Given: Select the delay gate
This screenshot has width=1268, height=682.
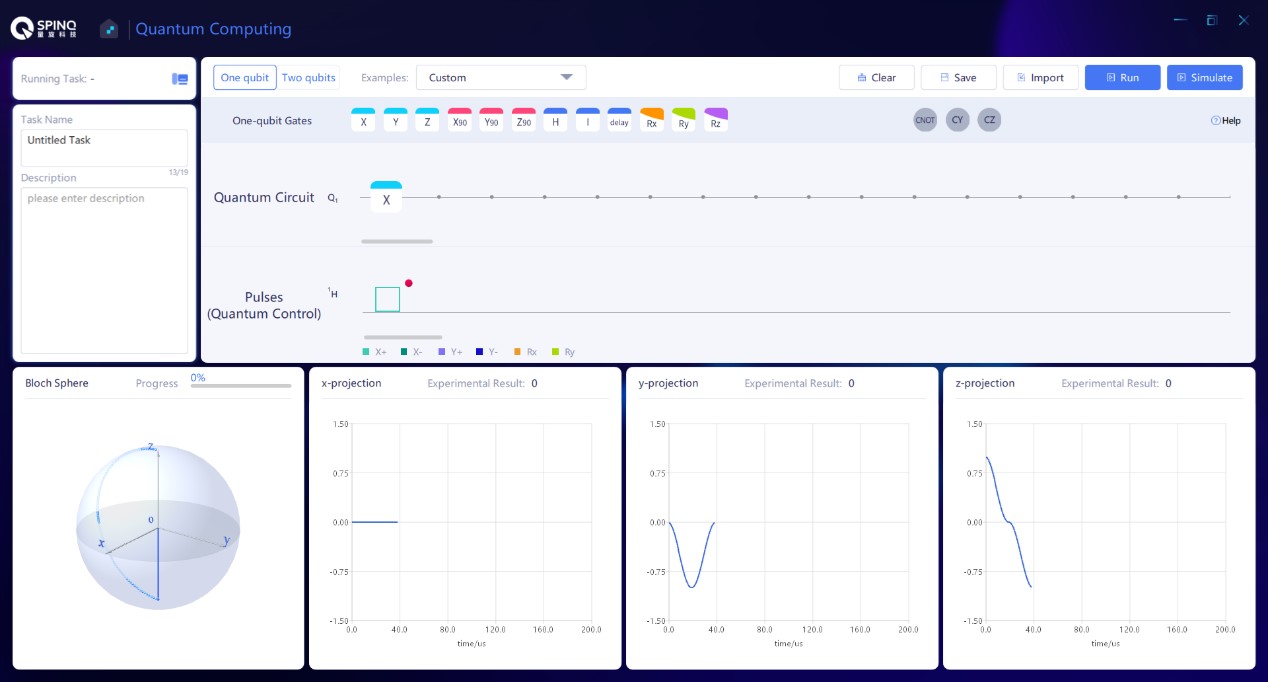Looking at the screenshot, I should (x=619, y=121).
